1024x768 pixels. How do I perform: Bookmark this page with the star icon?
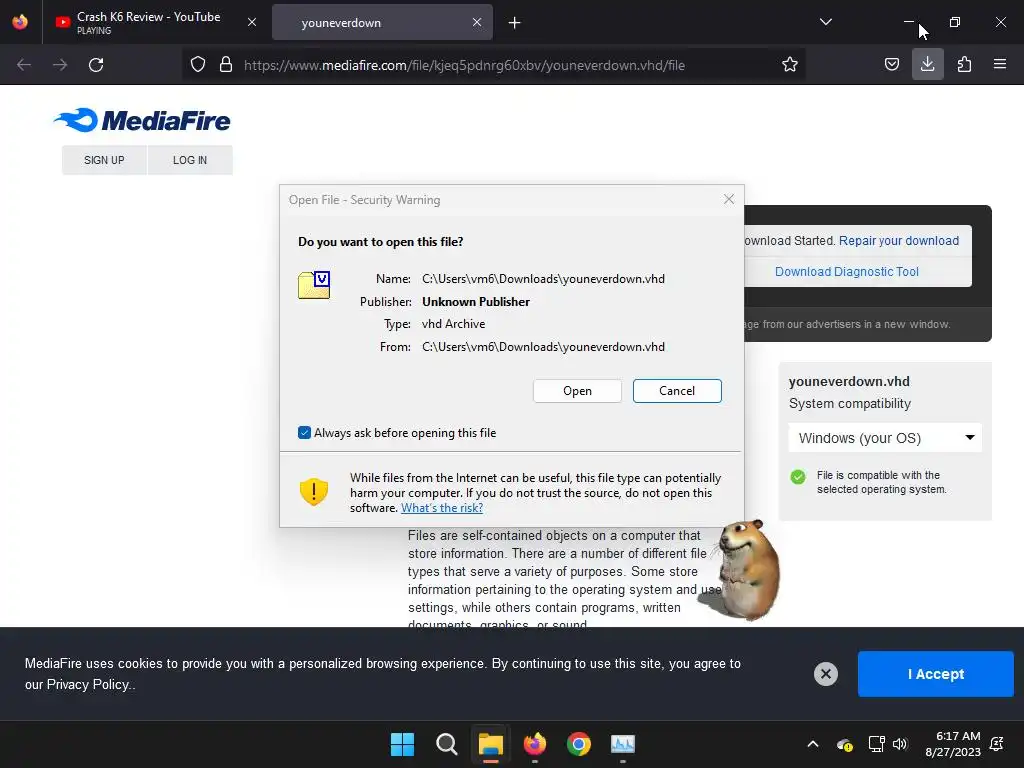(790, 65)
